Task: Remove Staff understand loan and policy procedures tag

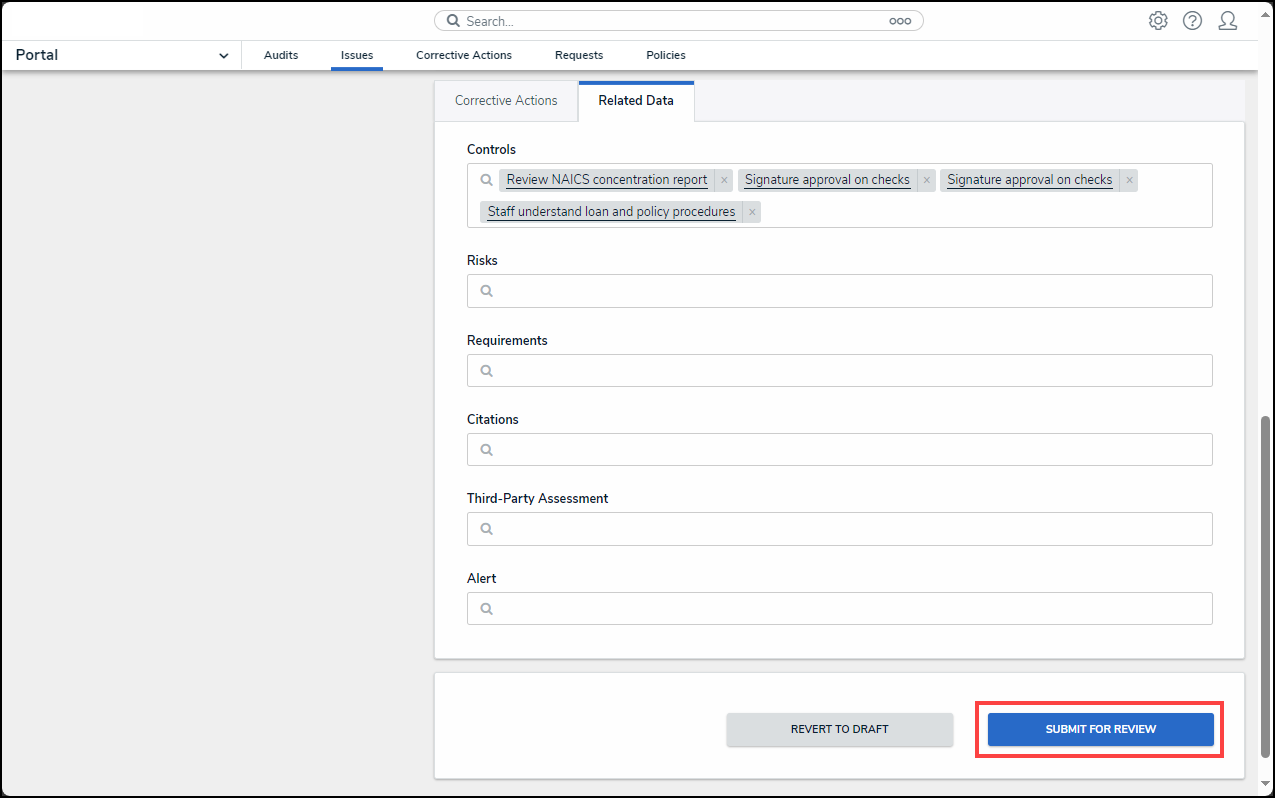Action: [752, 213]
